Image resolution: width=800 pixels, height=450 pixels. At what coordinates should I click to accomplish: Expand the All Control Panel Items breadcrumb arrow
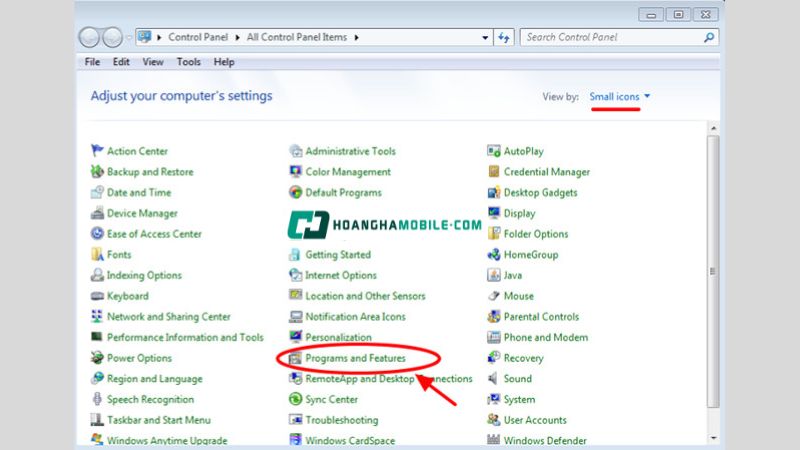(356, 38)
